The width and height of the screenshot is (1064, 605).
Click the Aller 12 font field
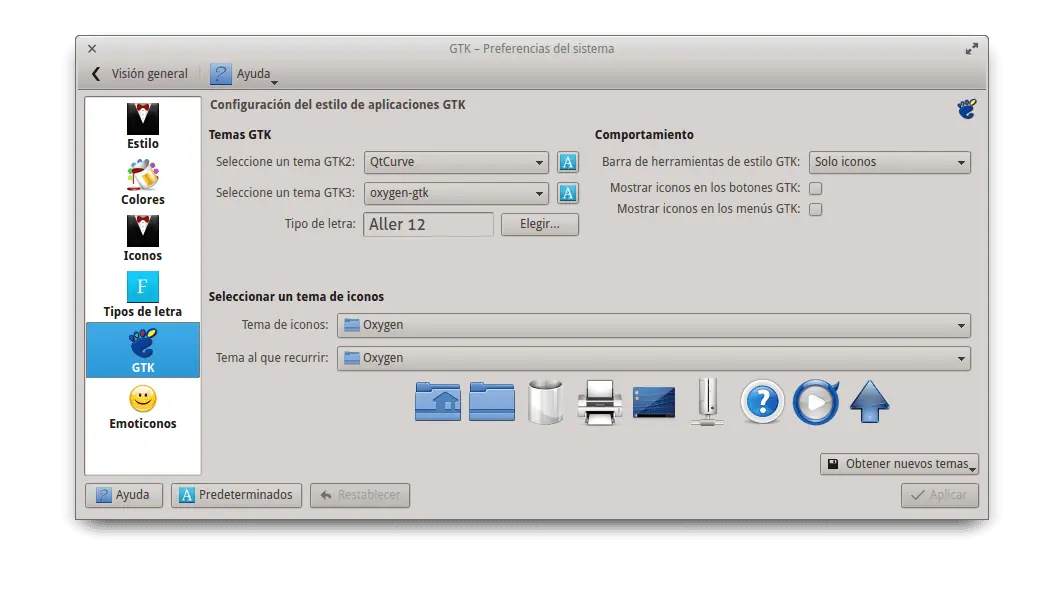pos(429,225)
